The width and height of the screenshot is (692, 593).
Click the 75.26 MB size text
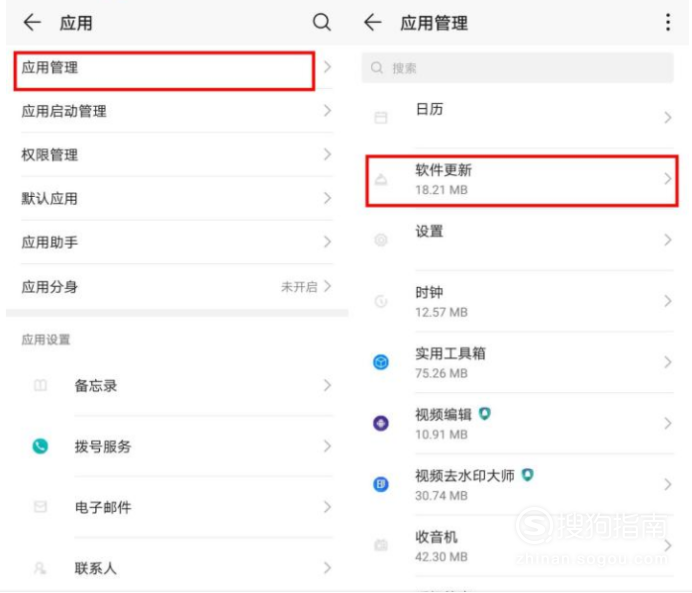(x=441, y=373)
